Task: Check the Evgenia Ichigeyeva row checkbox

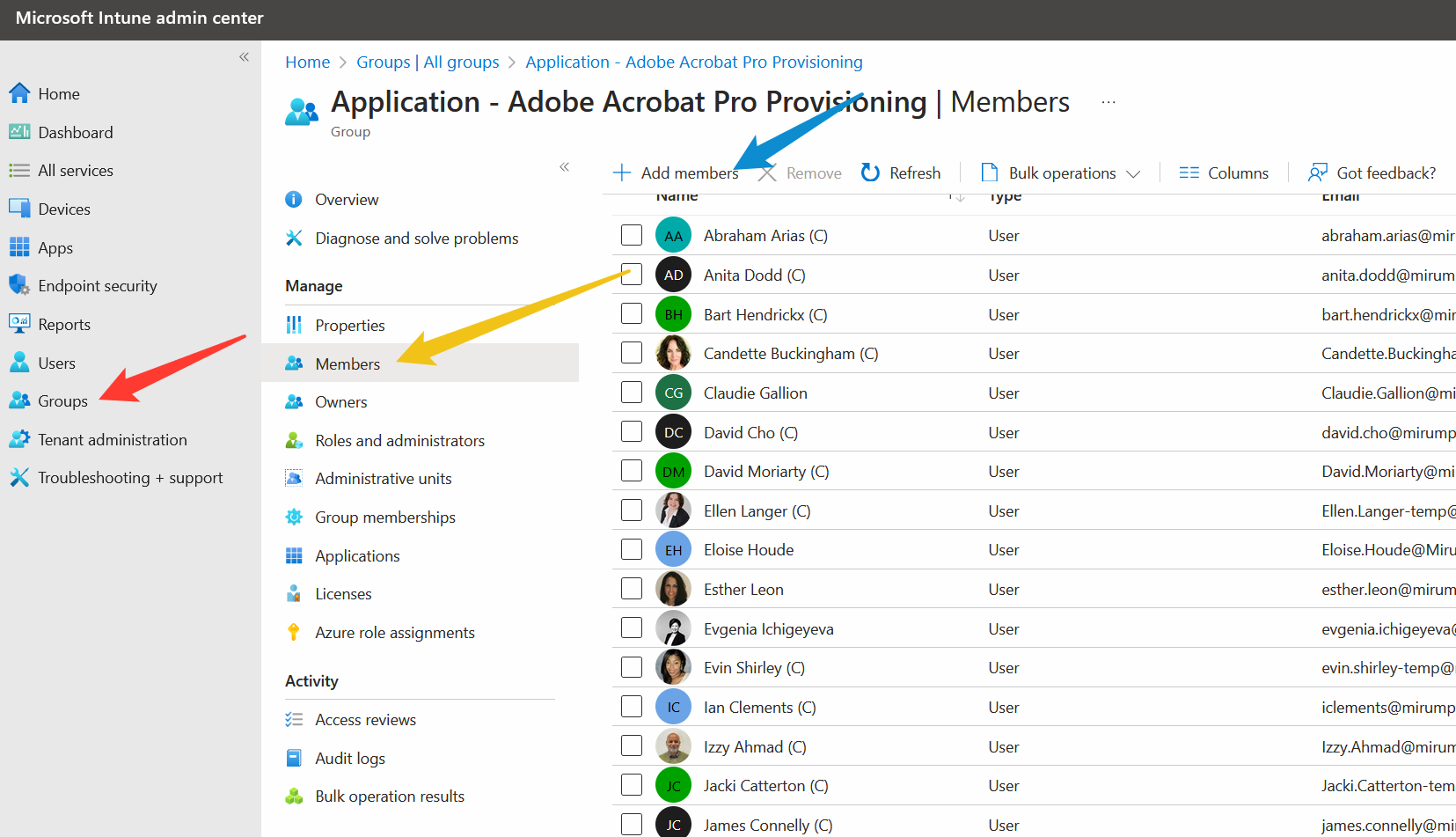Action: 632,628
